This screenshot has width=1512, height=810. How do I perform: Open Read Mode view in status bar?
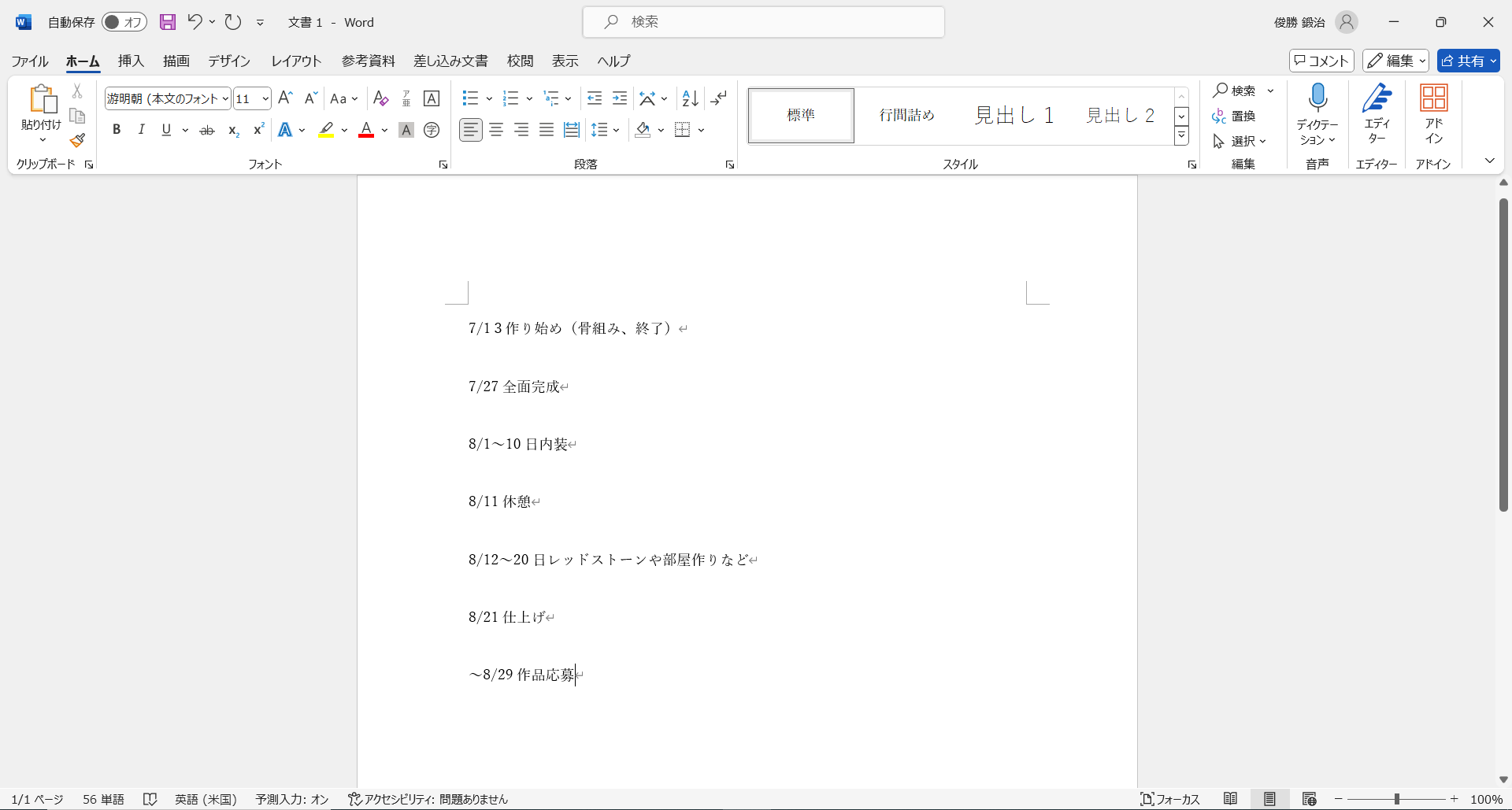[1231, 799]
